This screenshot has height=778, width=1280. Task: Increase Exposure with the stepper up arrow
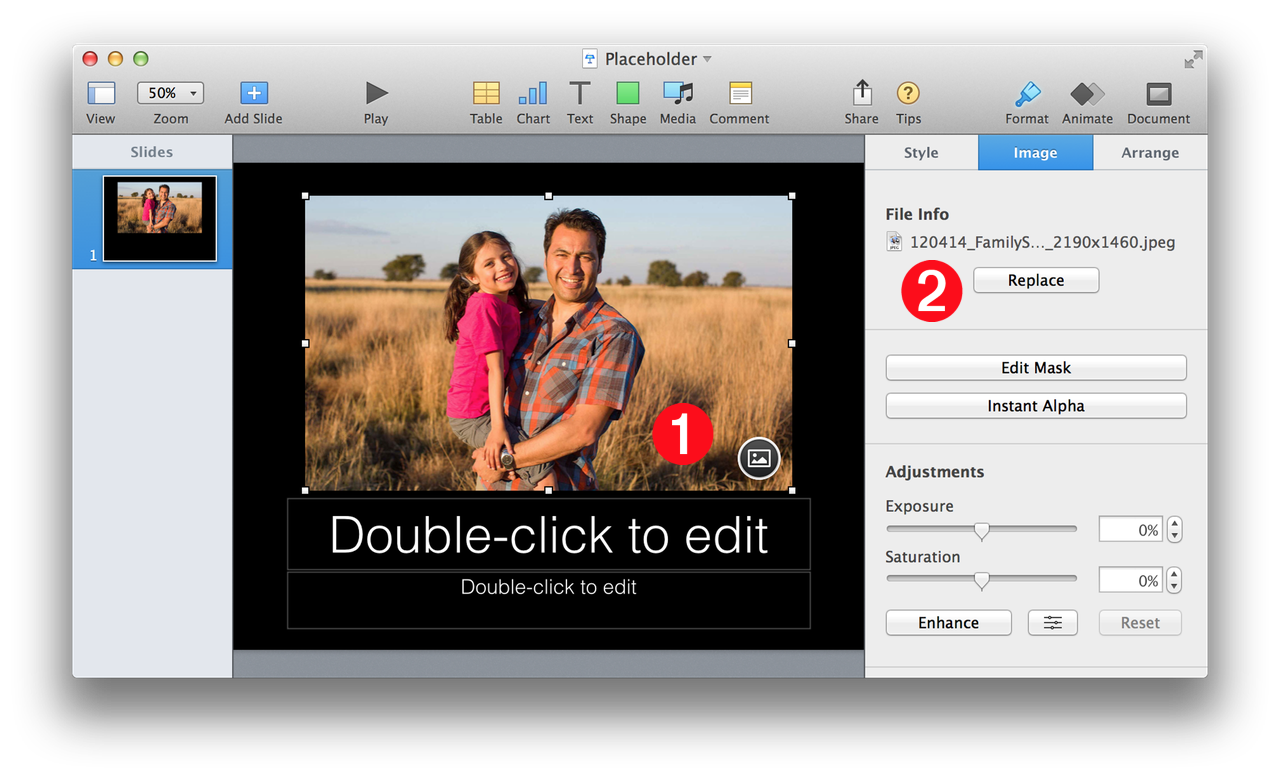coord(1175,524)
